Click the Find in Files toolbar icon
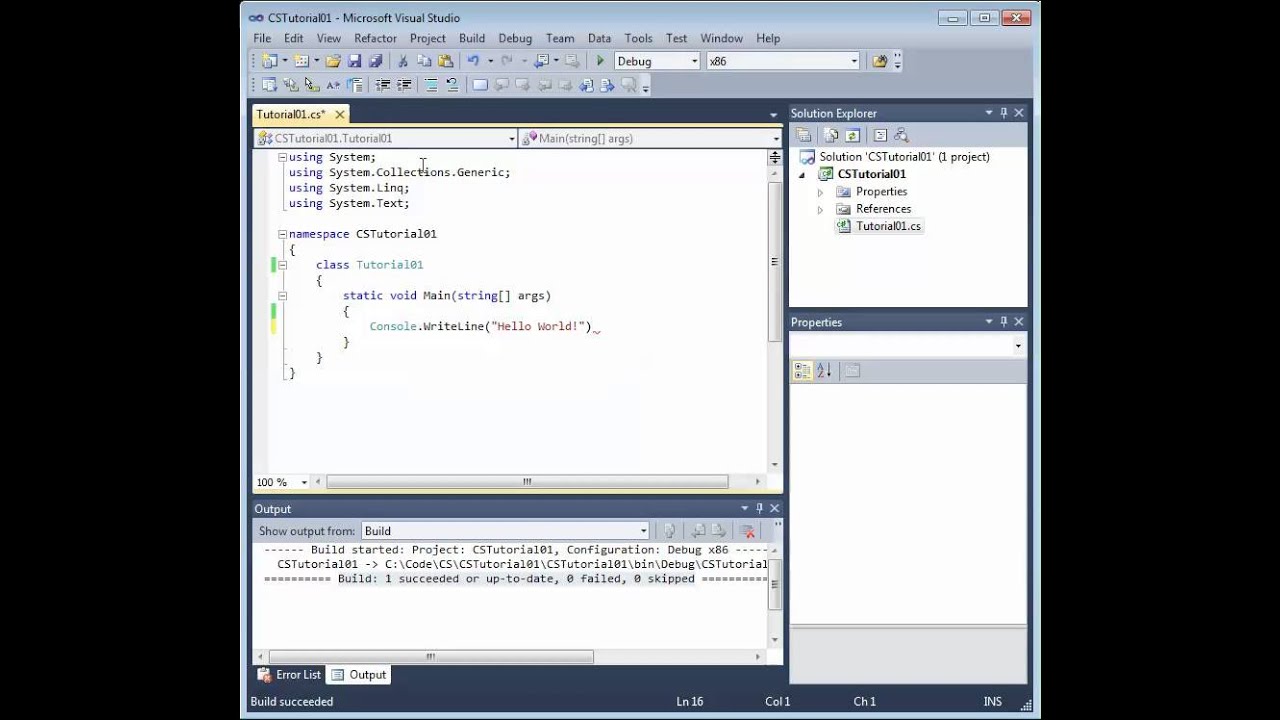This screenshot has height=720, width=1280. click(x=879, y=61)
